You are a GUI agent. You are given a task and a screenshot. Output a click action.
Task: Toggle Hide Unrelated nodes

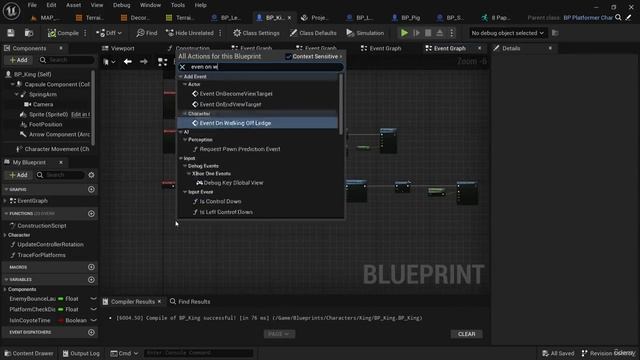[190, 33]
